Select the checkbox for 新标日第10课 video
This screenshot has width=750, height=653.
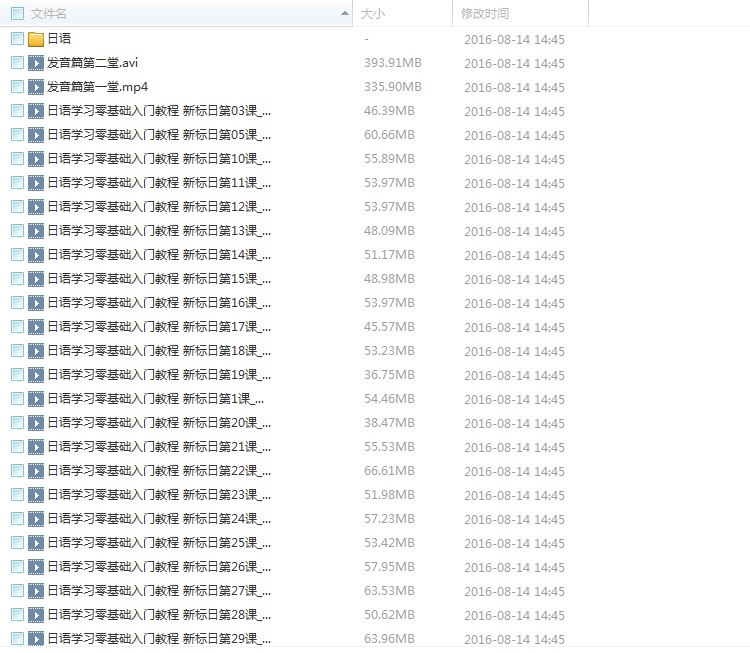(x=17, y=158)
